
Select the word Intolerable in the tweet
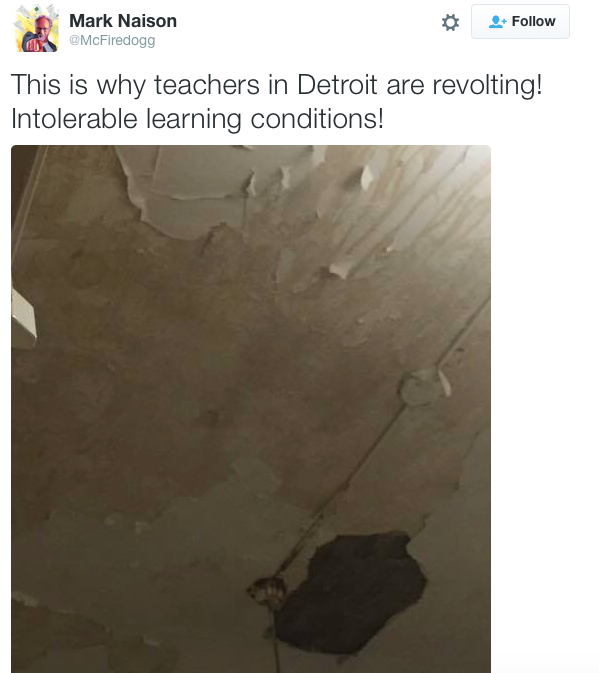pos(74,119)
